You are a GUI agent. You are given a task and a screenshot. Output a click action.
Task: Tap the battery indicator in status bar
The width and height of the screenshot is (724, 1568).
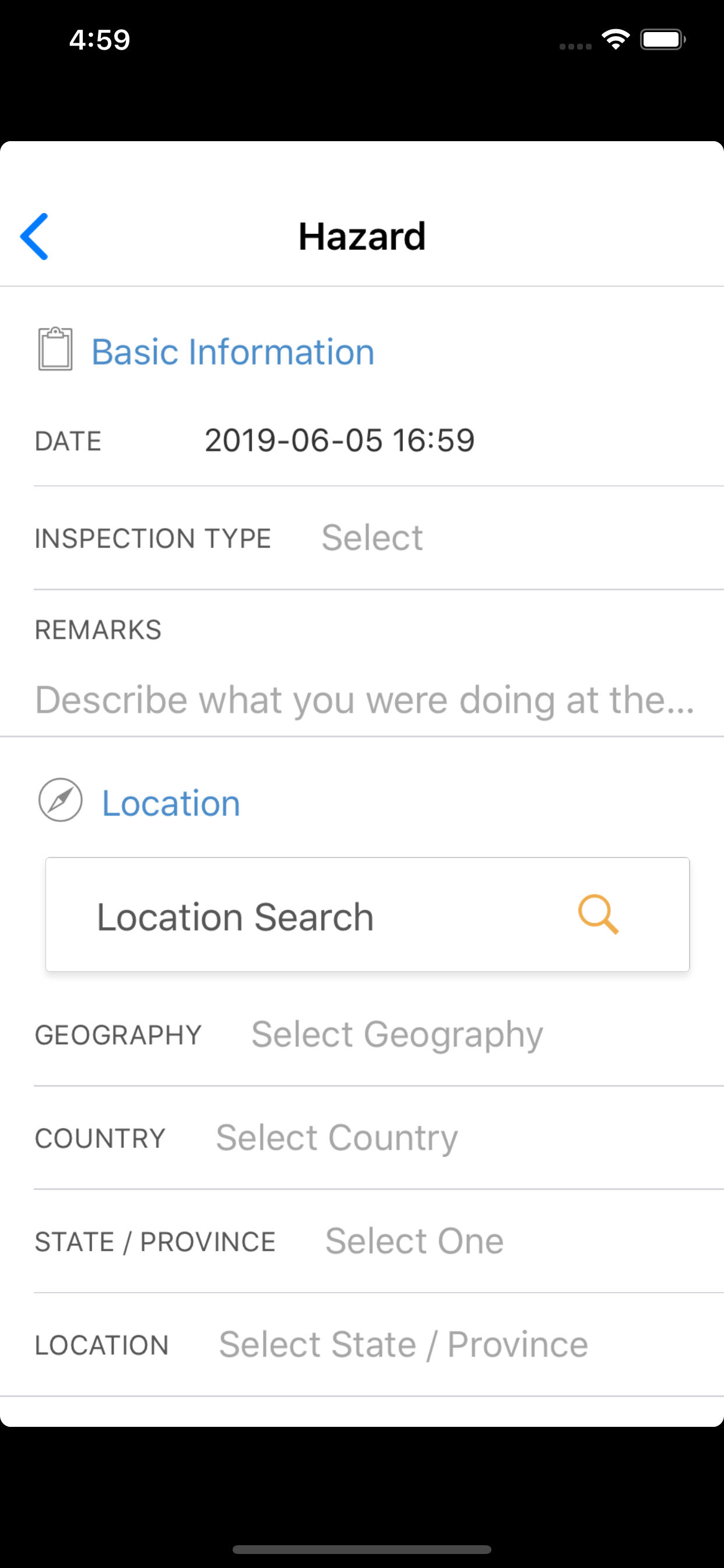tap(663, 40)
